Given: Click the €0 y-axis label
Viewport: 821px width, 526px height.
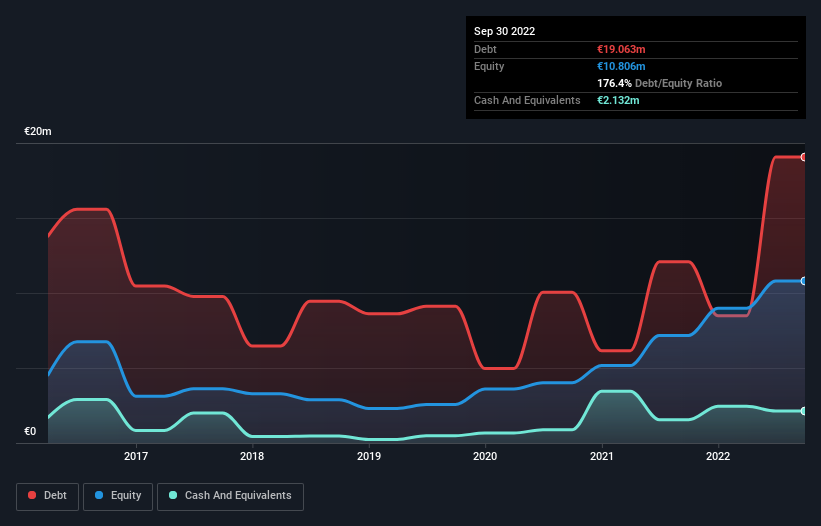Looking at the screenshot, I should [30, 431].
